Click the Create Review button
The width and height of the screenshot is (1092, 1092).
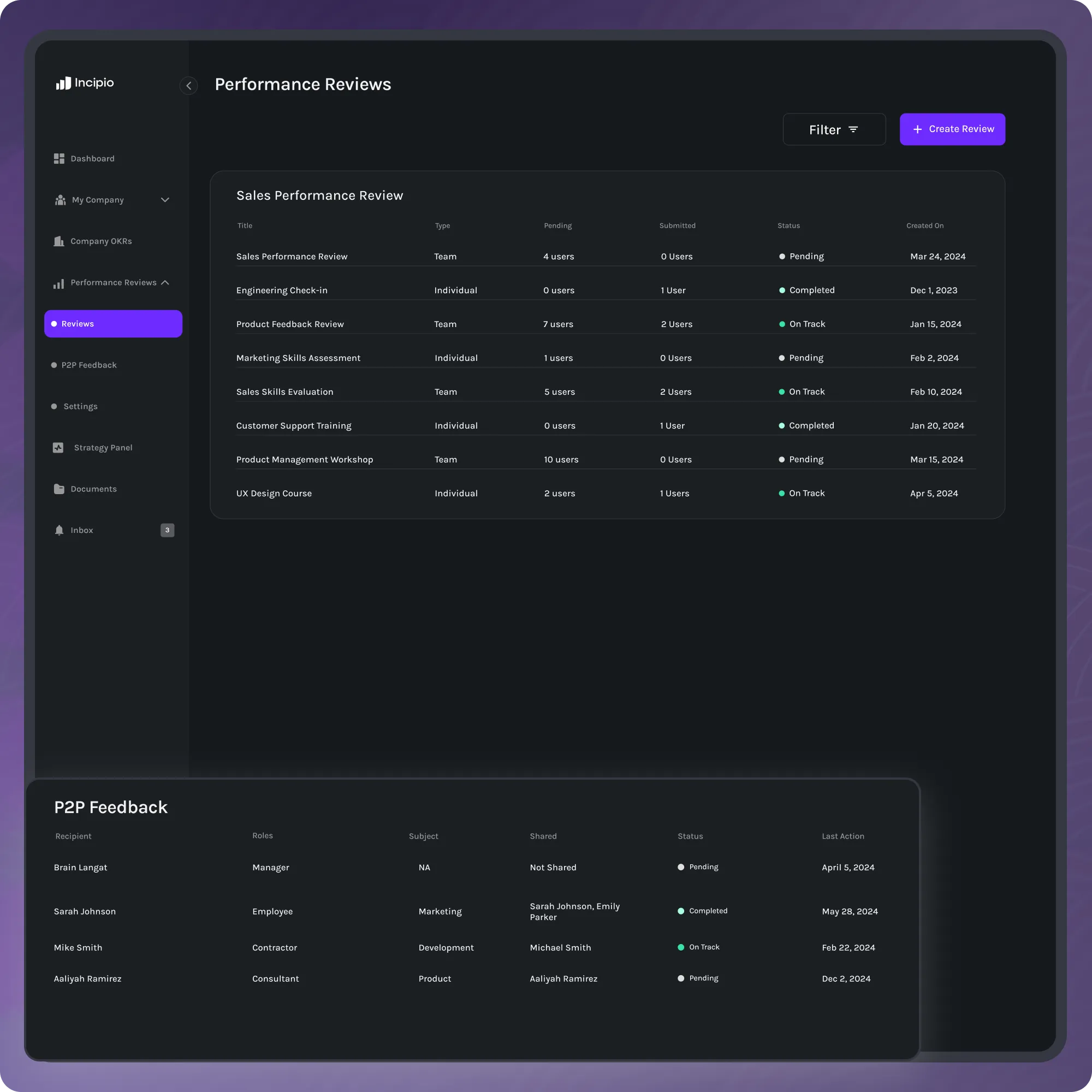pos(952,129)
